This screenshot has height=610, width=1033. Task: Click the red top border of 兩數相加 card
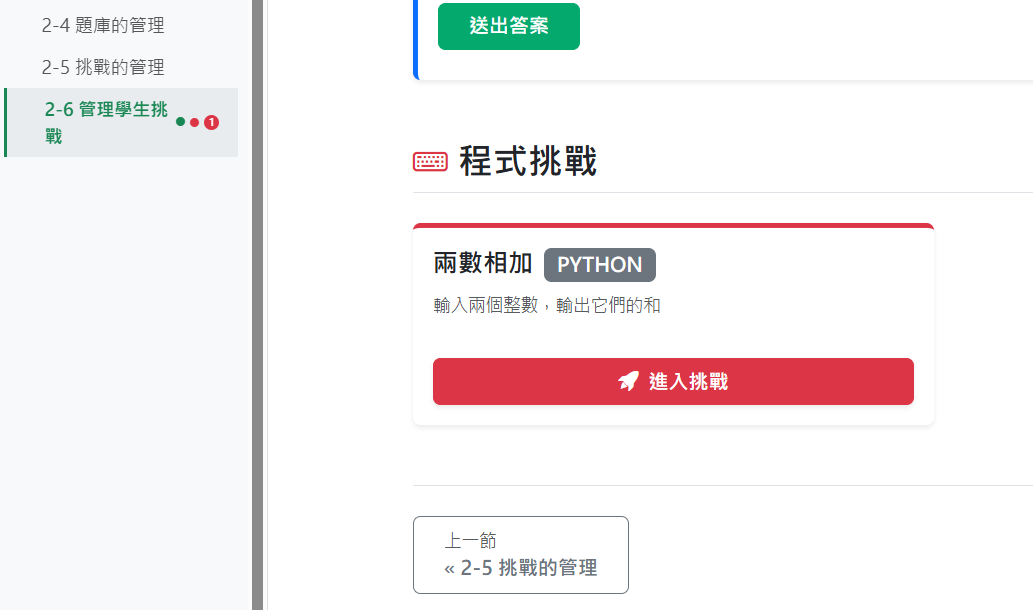(x=673, y=226)
